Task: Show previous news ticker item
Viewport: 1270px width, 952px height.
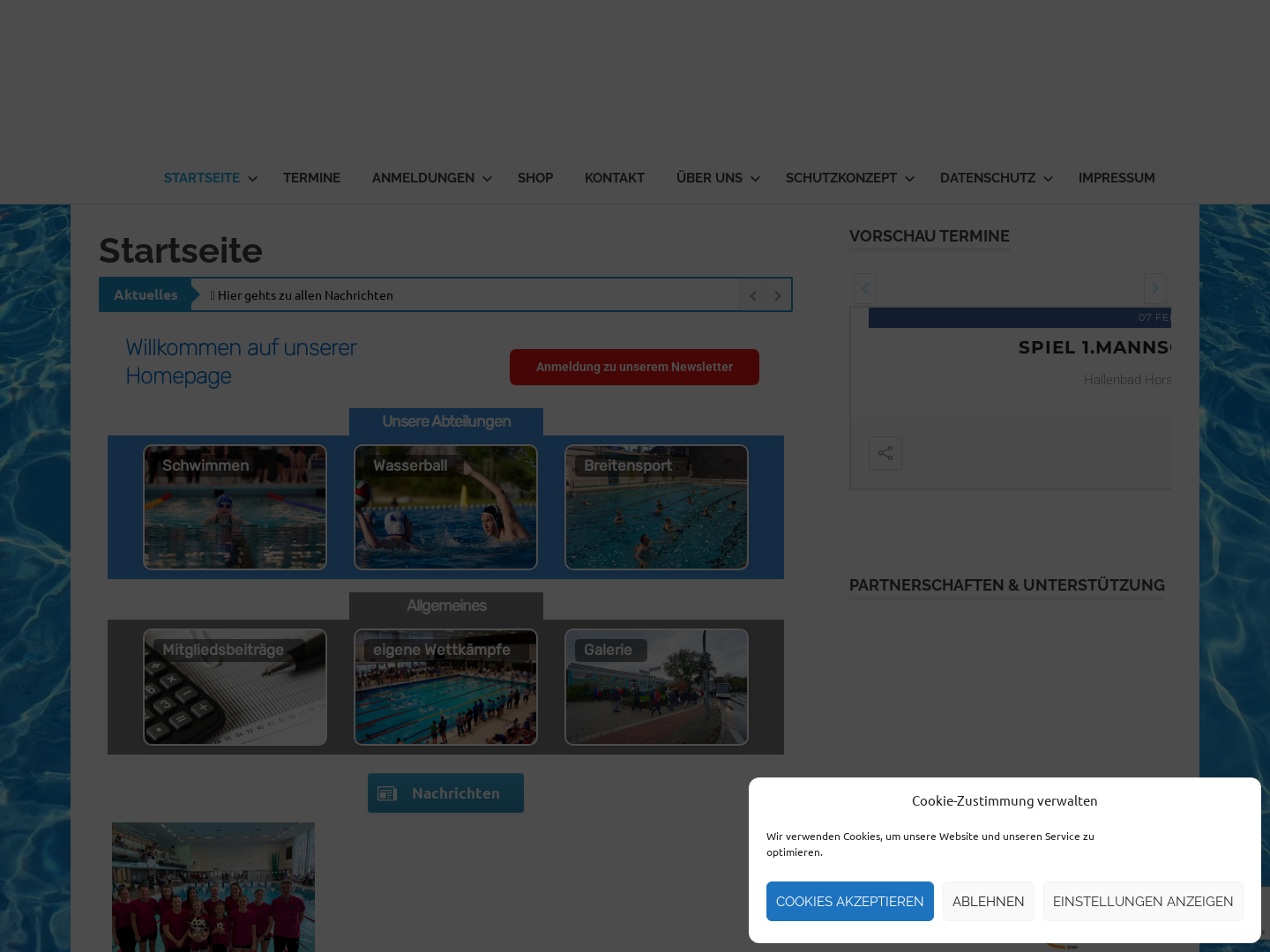Action: coord(753,295)
